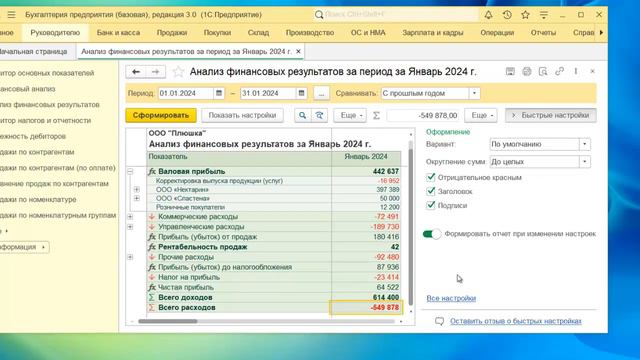Click Показать настройки button
Viewport: 640px width, 360px height.
(x=242, y=116)
